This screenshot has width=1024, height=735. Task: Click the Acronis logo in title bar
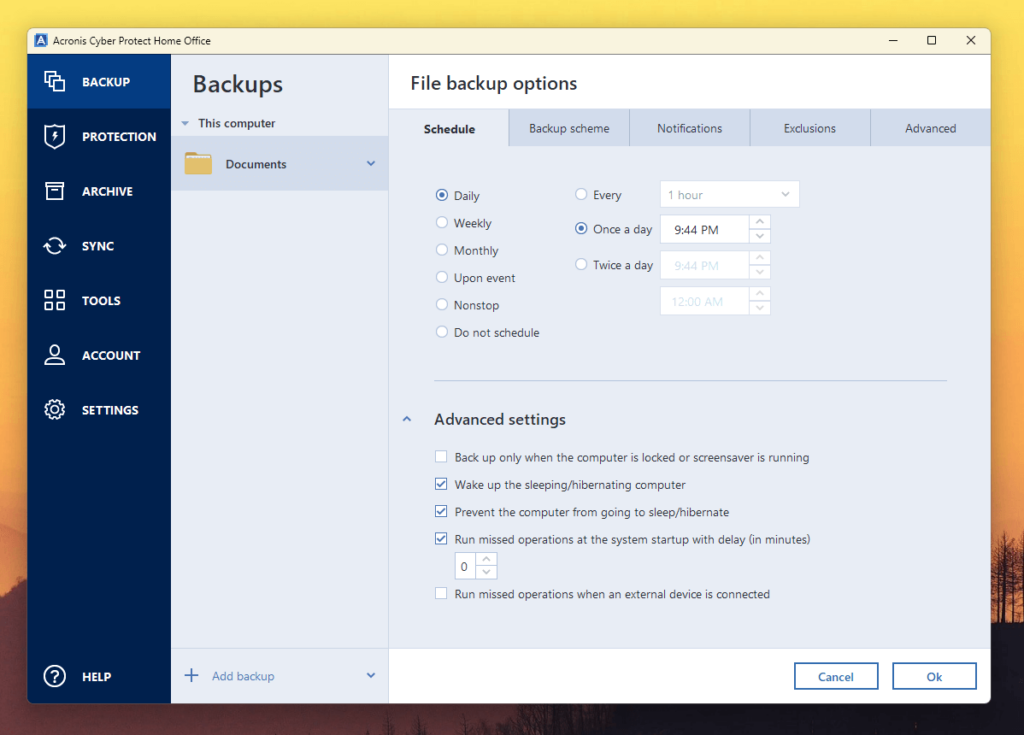click(40, 41)
